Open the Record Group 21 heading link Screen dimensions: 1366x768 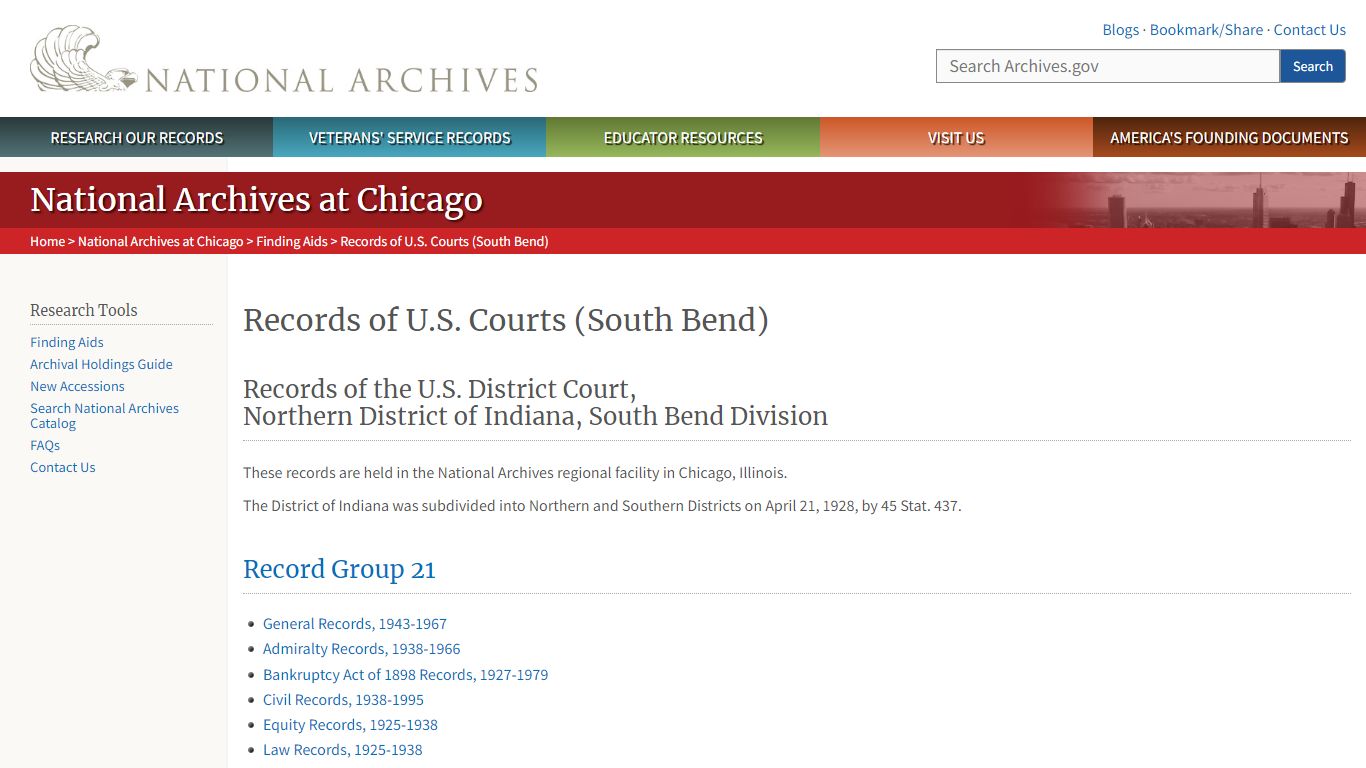click(339, 569)
